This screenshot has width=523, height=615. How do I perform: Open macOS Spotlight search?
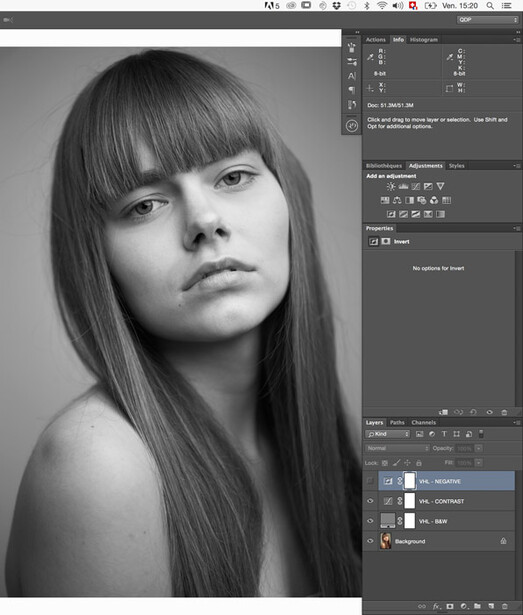pyautogui.click(x=490, y=5)
